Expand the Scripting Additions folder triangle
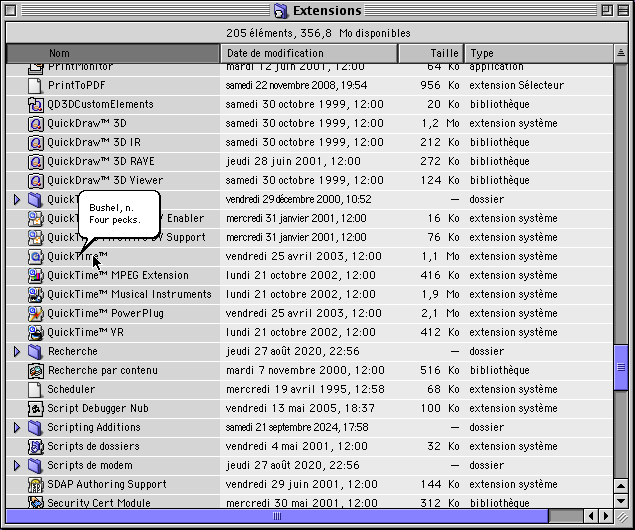The image size is (635, 530). (17, 427)
